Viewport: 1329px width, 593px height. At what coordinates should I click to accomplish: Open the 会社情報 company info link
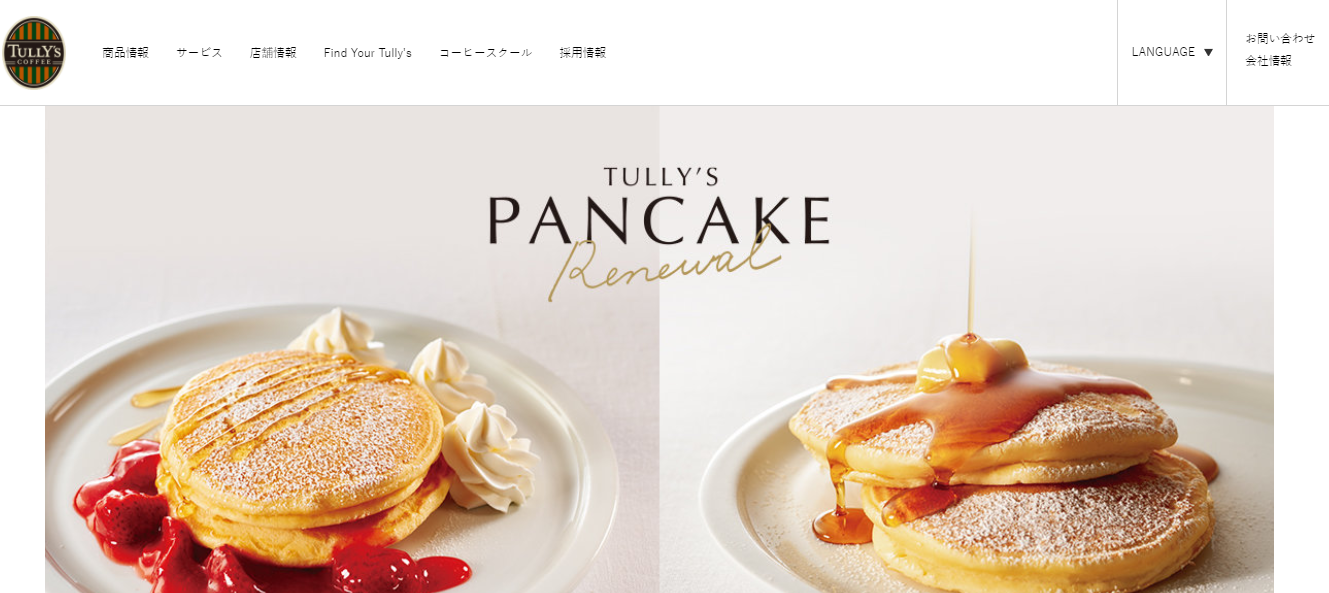click(1268, 60)
